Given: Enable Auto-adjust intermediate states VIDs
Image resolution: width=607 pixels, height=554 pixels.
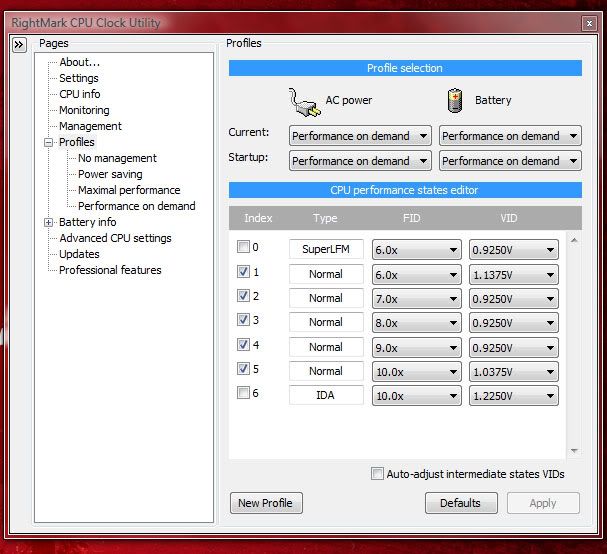Looking at the screenshot, I should pos(377,473).
